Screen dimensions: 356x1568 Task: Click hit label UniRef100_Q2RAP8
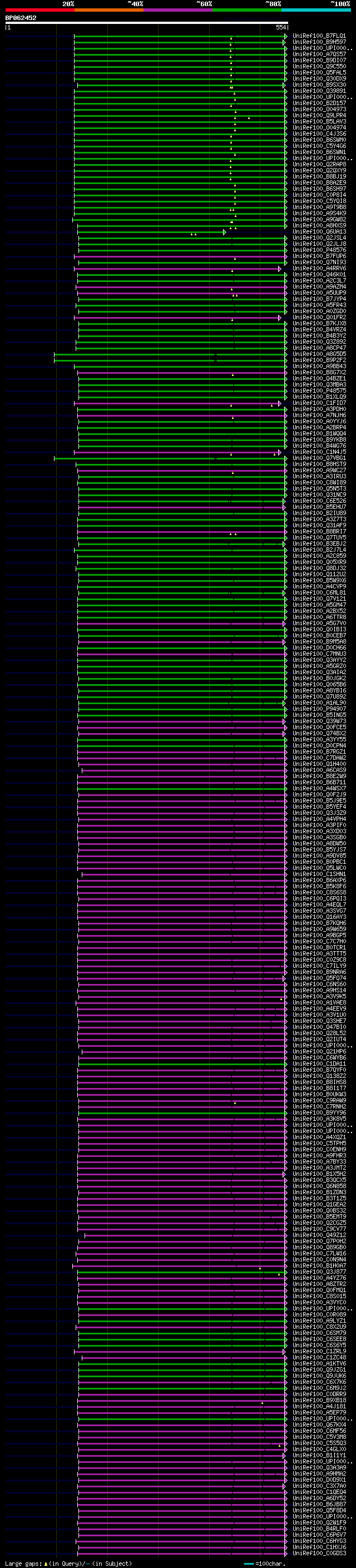(319, 164)
